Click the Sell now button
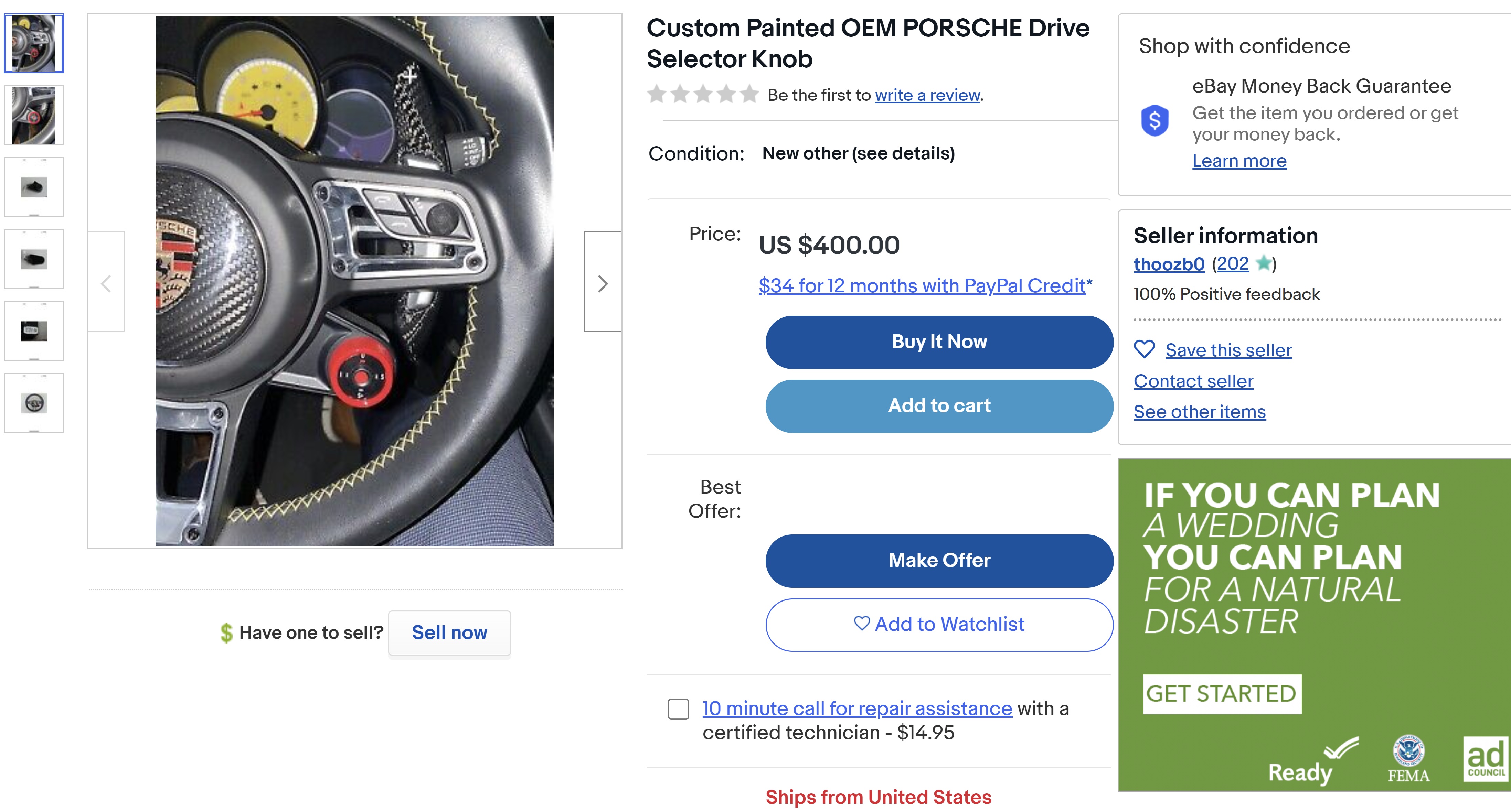 point(449,632)
